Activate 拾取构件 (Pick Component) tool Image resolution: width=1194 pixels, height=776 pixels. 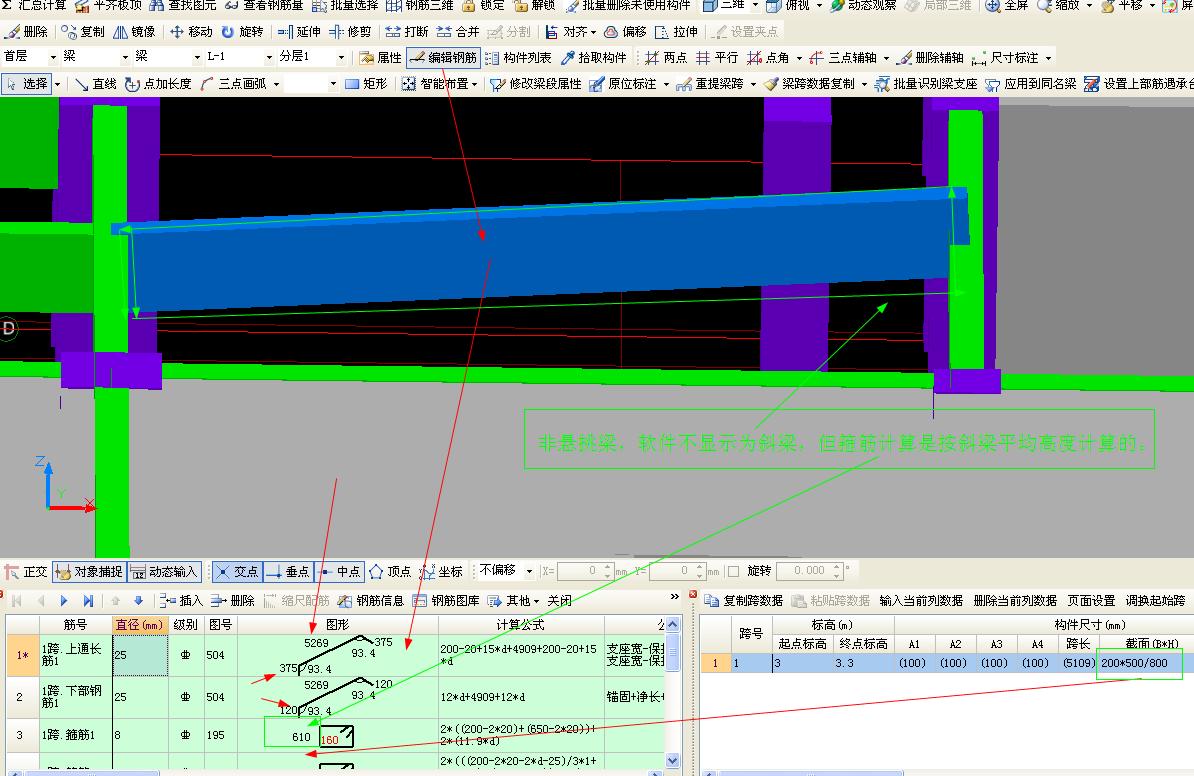(593, 58)
